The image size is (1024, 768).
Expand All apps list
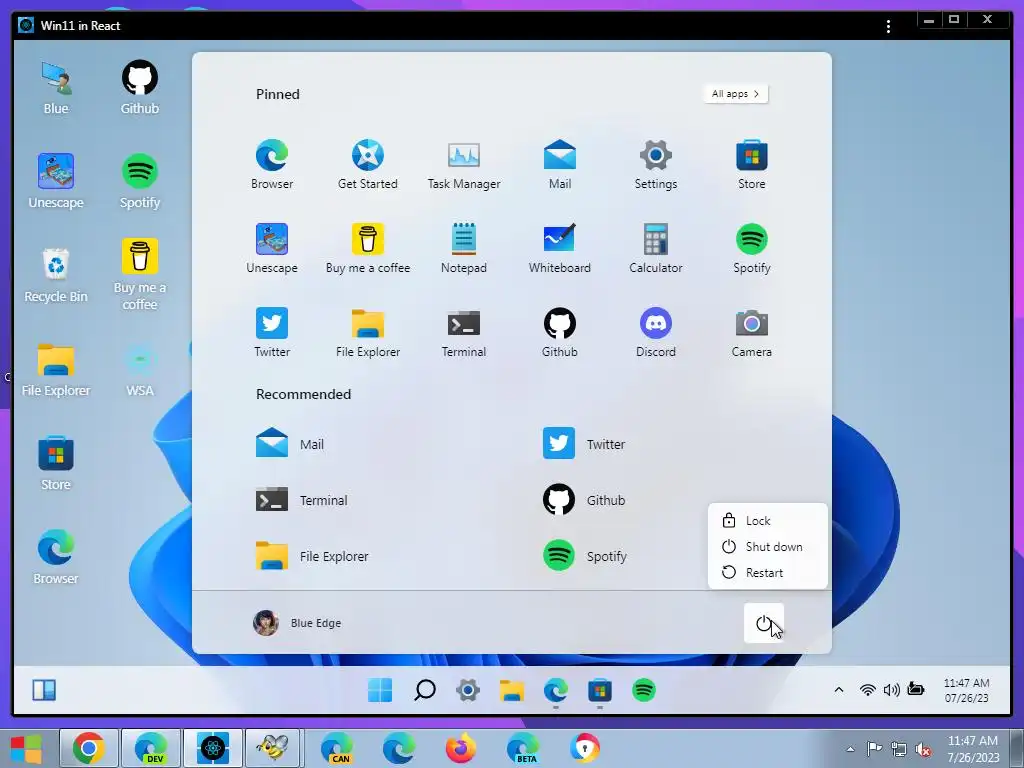point(736,93)
